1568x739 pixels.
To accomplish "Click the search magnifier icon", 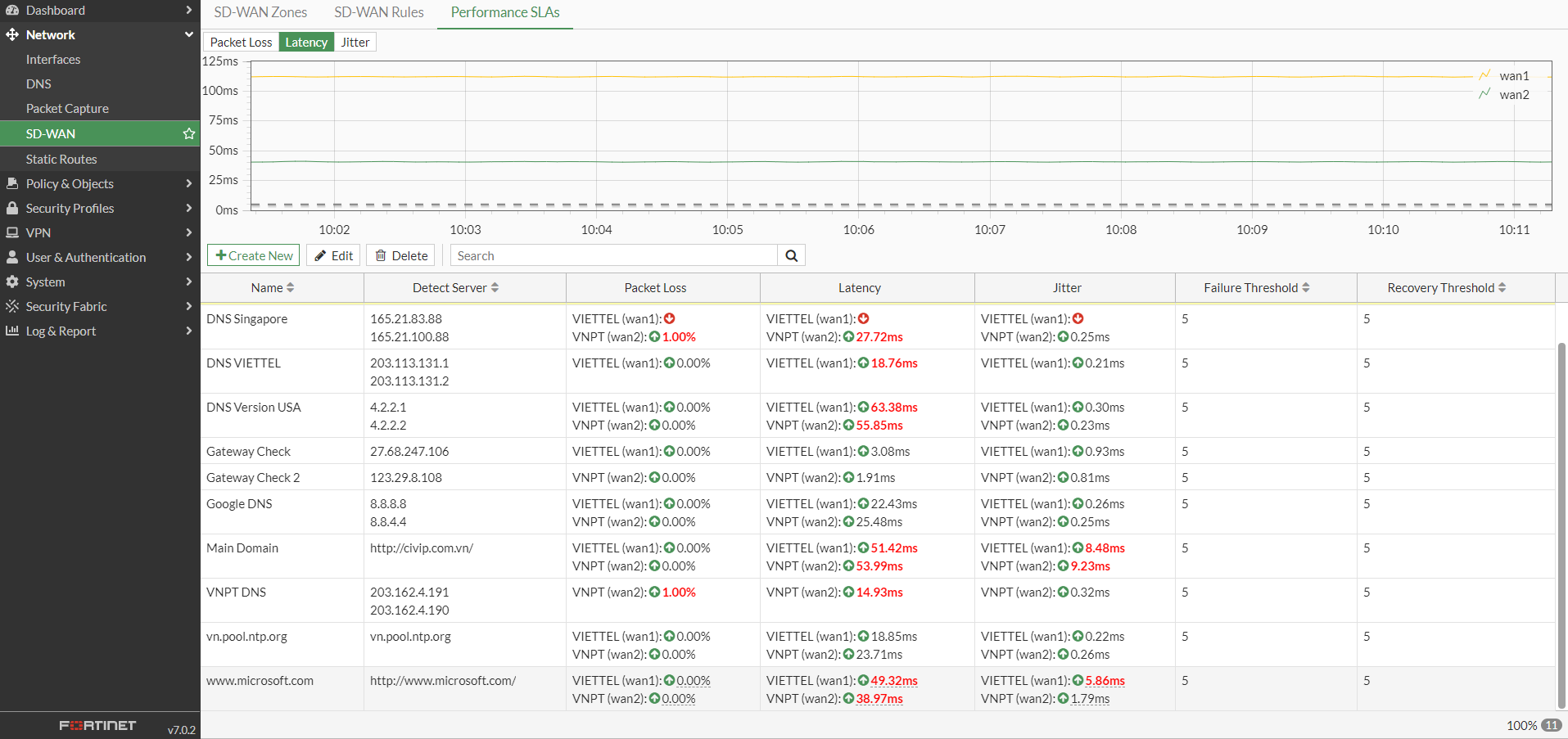I will pyautogui.click(x=792, y=255).
